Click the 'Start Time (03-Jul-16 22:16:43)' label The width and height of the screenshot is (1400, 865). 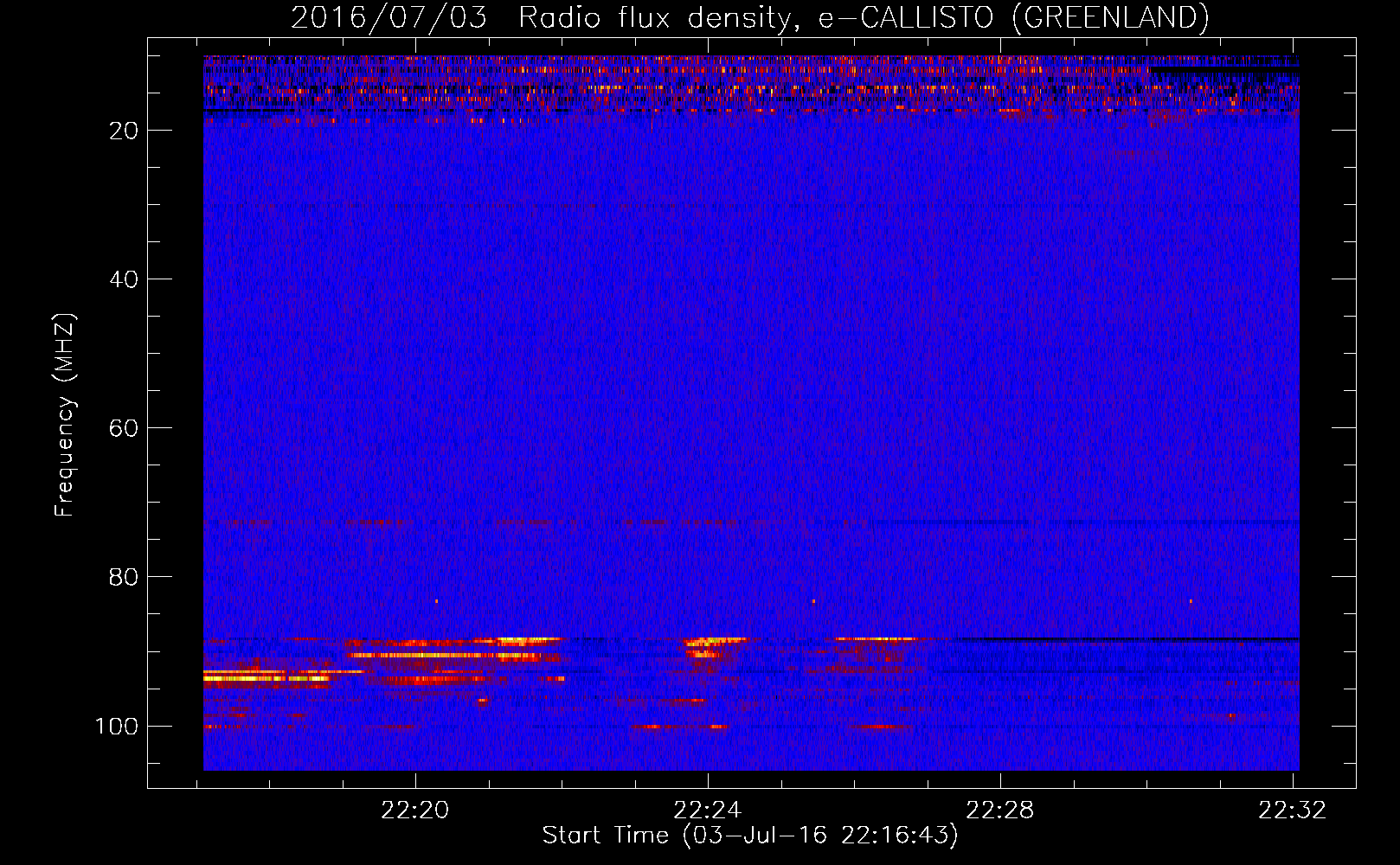coord(750,836)
